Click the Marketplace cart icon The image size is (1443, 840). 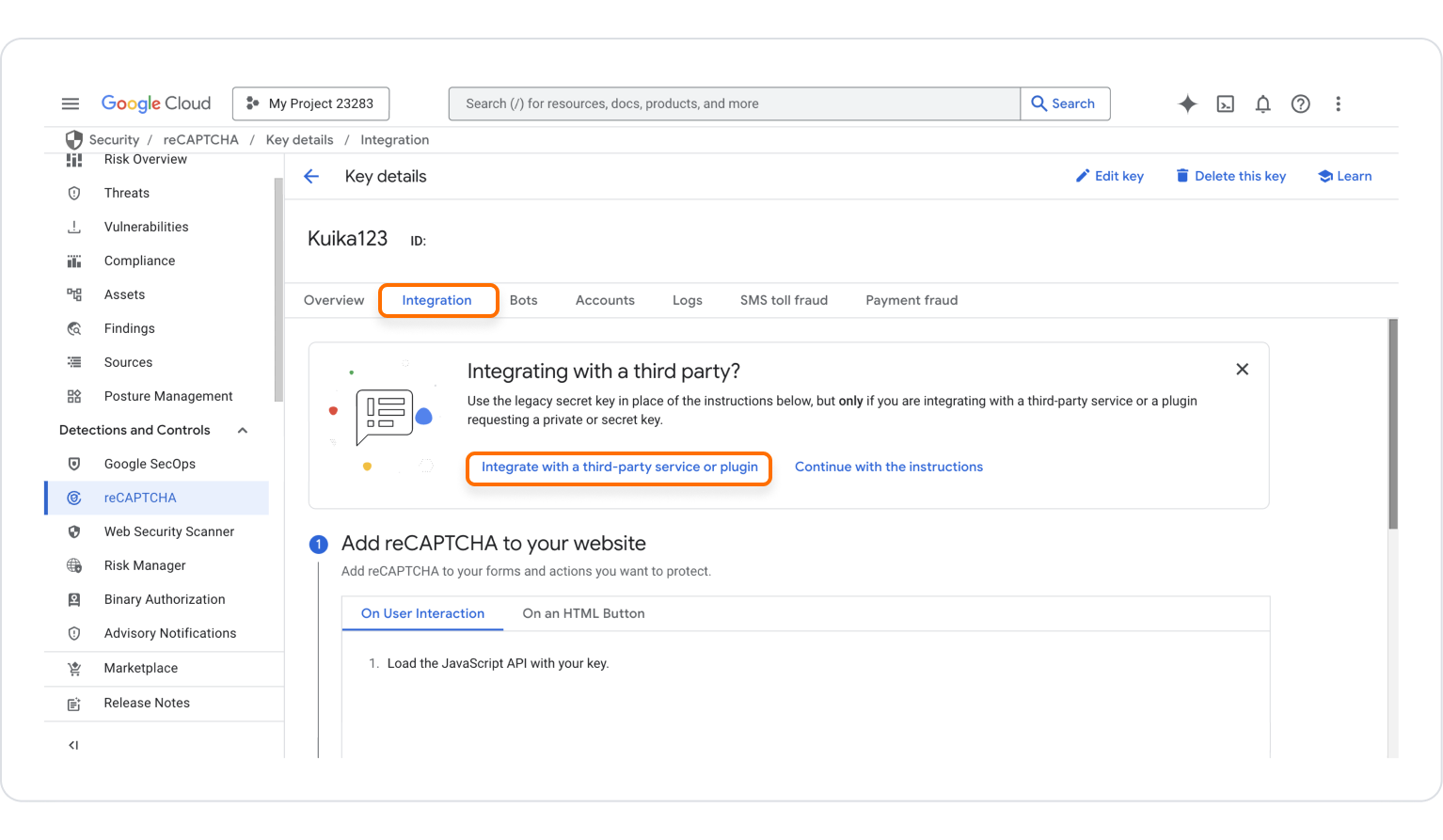tap(74, 668)
